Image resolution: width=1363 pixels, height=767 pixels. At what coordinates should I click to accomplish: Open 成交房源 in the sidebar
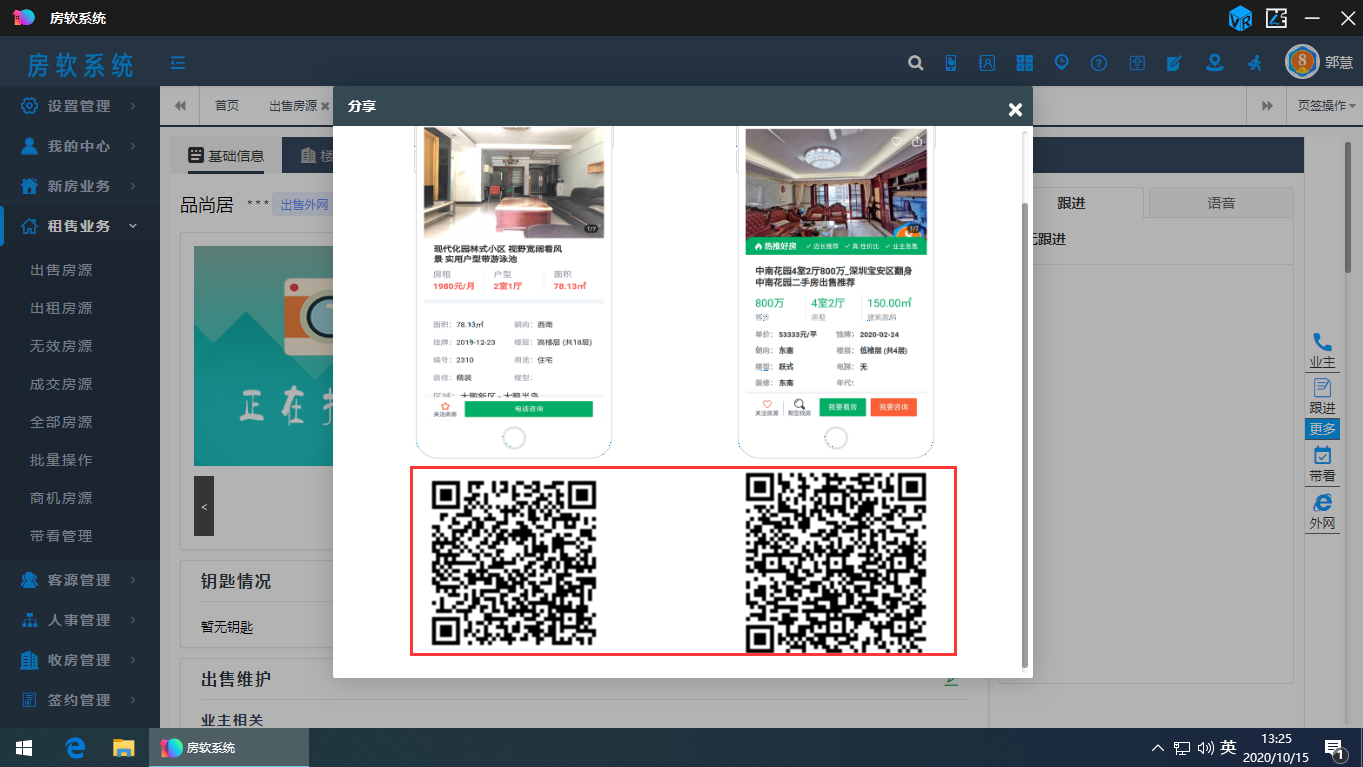[61, 384]
